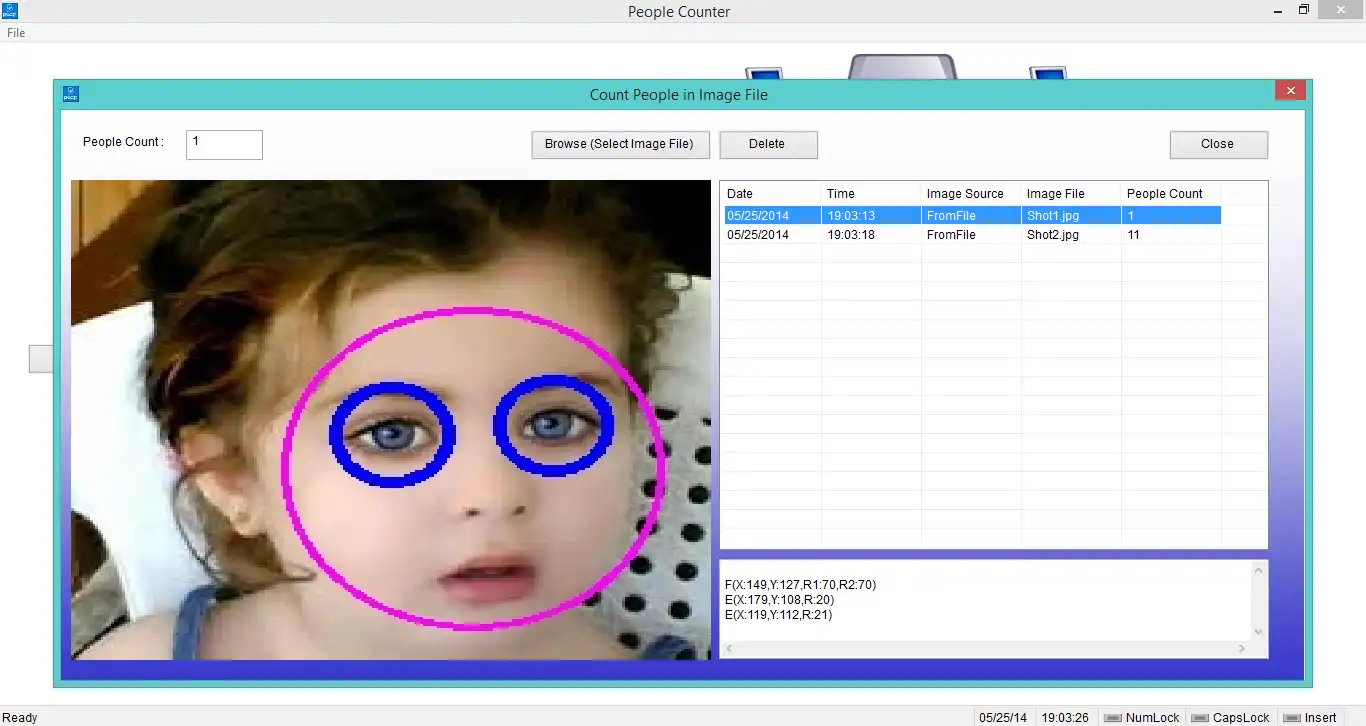This screenshot has height=726, width=1366.
Task: Select the Shot1.jpg row
Action: 971,216
